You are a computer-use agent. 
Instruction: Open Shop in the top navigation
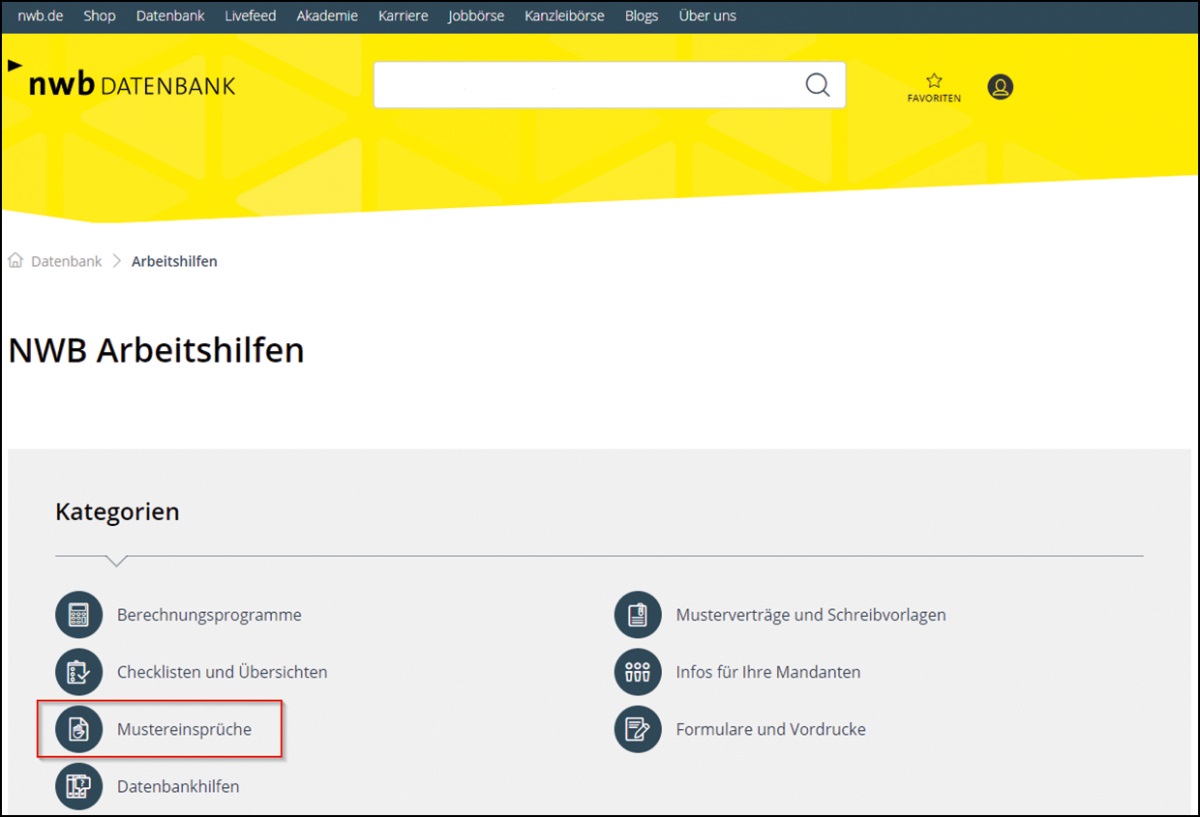point(99,16)
